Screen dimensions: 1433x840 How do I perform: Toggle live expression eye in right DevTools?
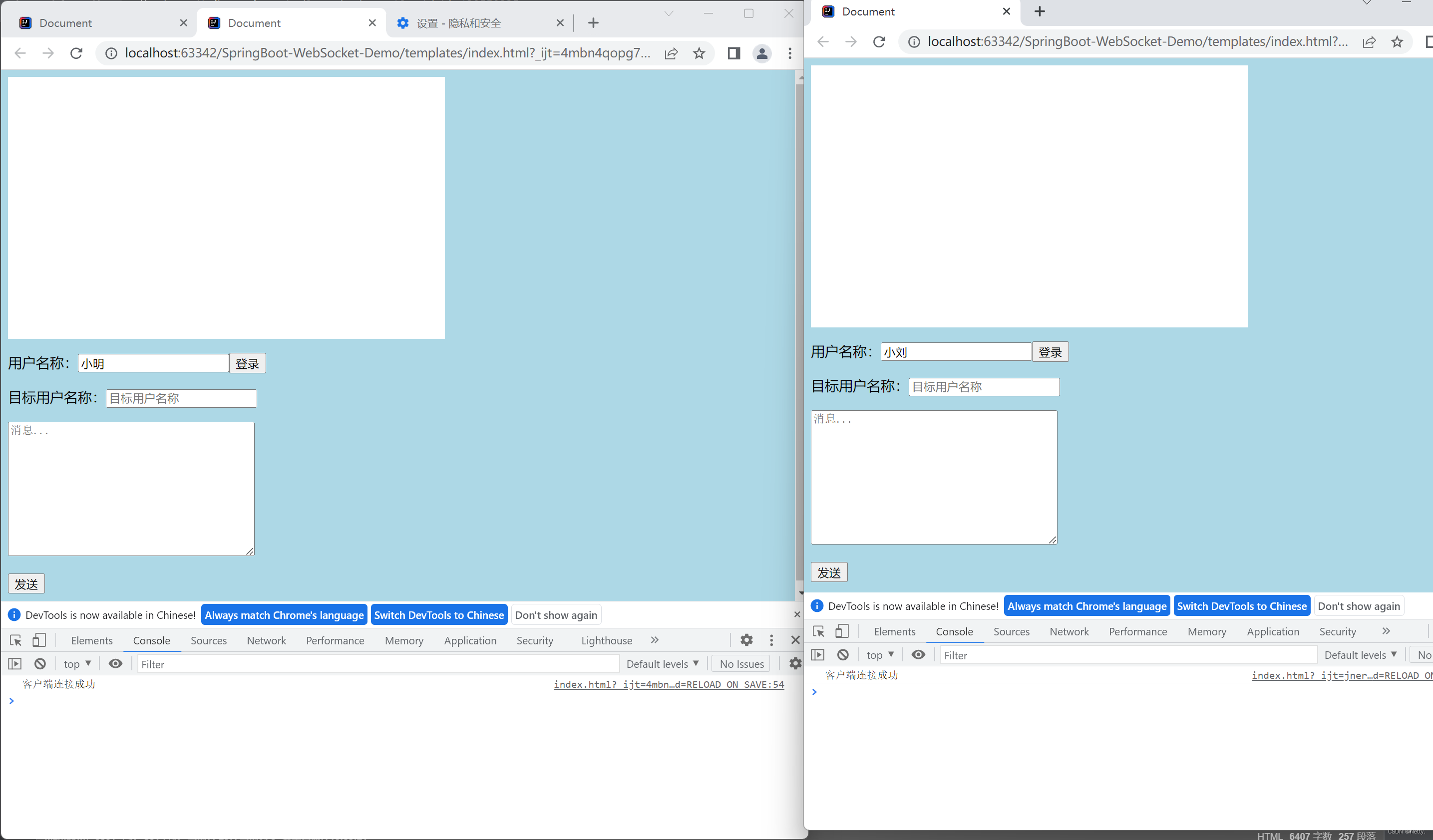(918, 655)
